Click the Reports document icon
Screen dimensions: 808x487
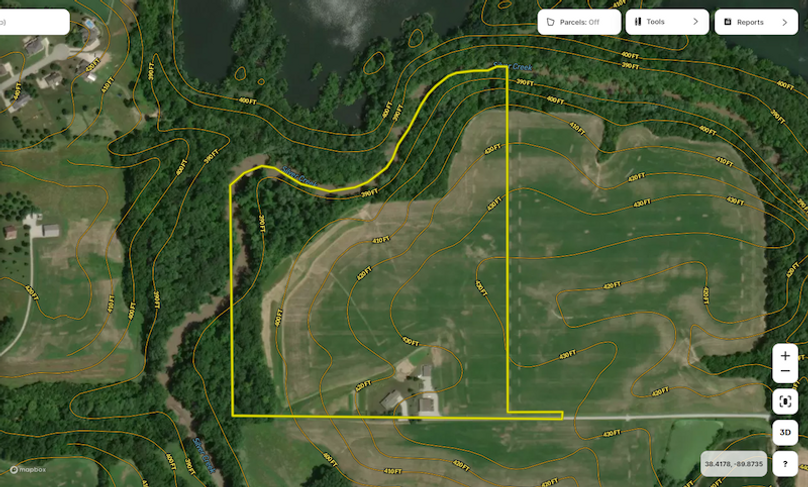tap(727, 22)
